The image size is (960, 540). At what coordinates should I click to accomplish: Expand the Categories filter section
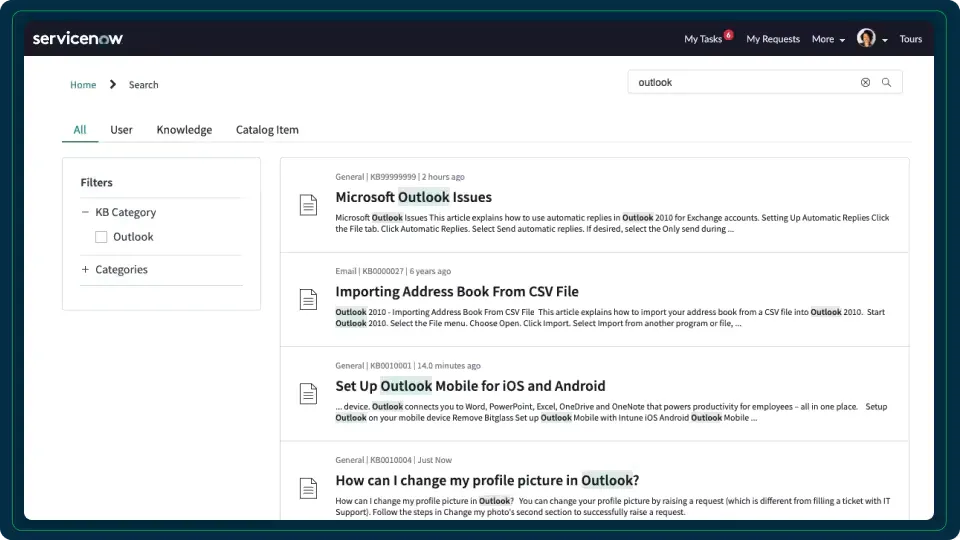pos(85,269)
